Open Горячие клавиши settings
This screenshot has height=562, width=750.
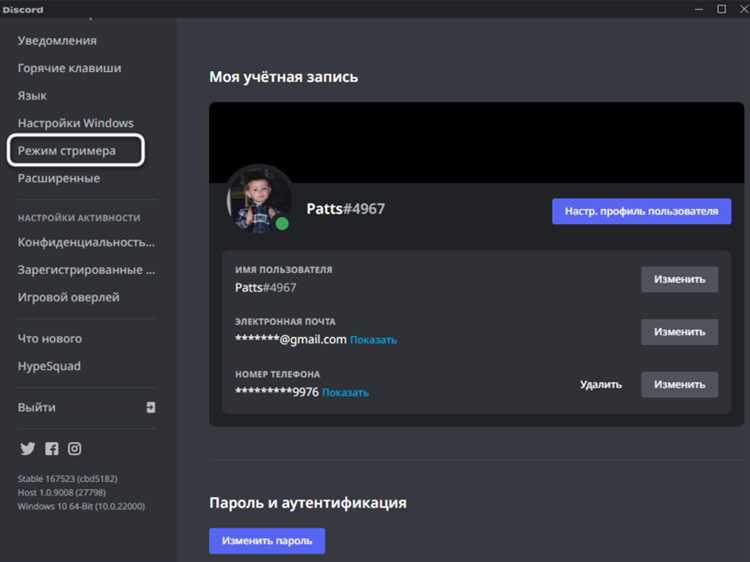coord(69,68)
